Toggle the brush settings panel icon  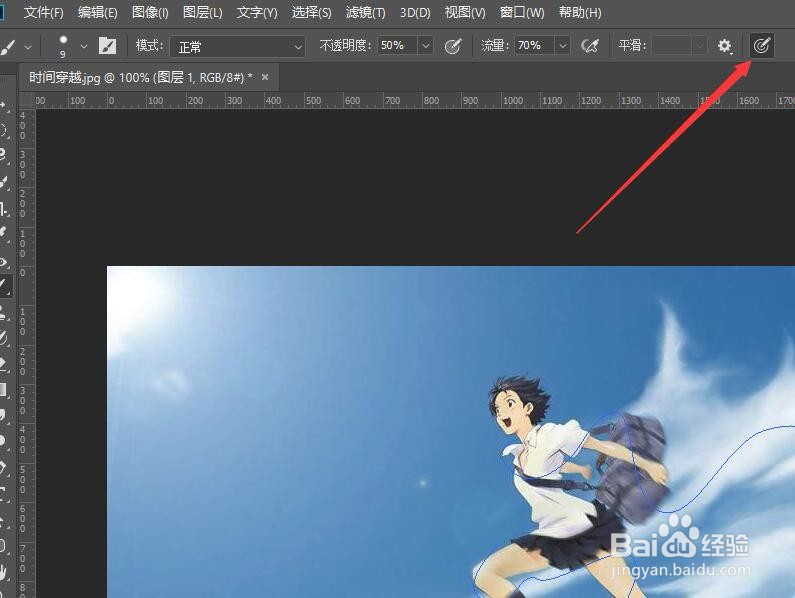pyautogui.click(x=107, y=46)
